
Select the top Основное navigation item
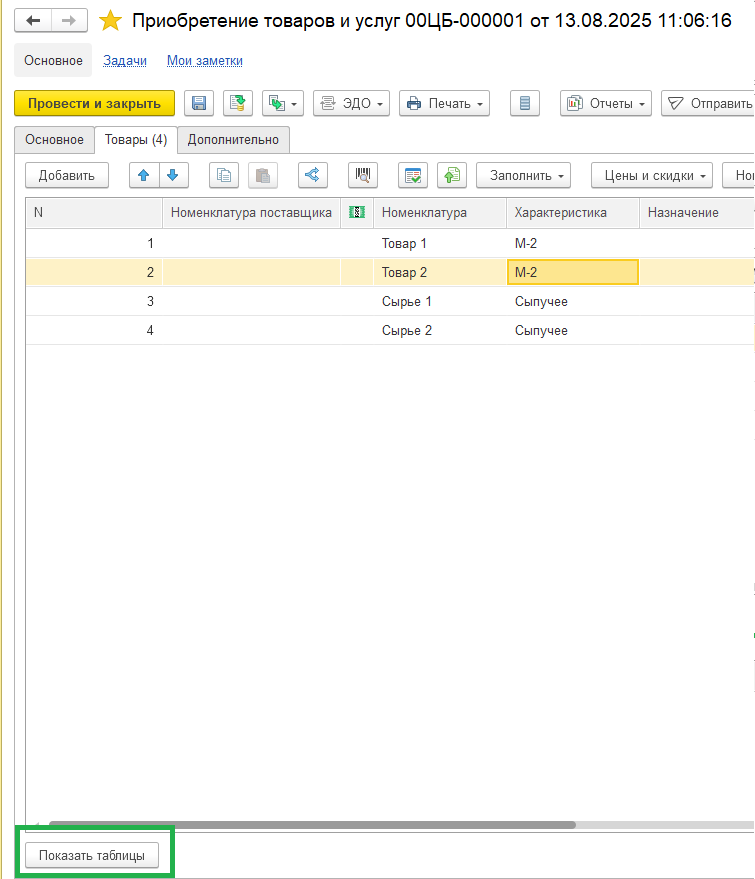coord(53,61)
